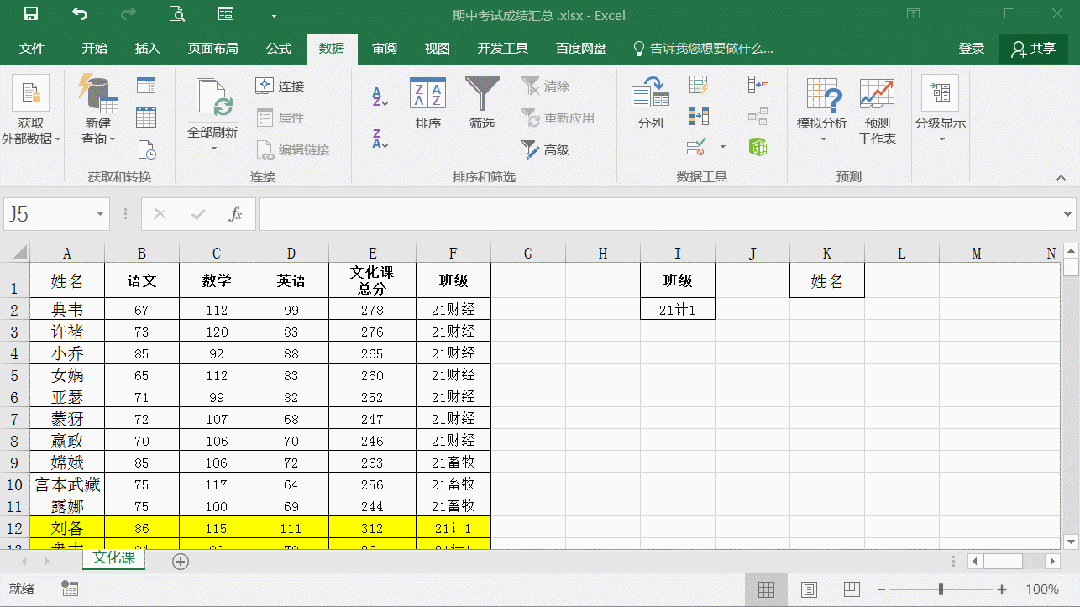The image size is (1080, 607).
Task: Save the workbook with the floppy icon
Action: click(31, 14)
